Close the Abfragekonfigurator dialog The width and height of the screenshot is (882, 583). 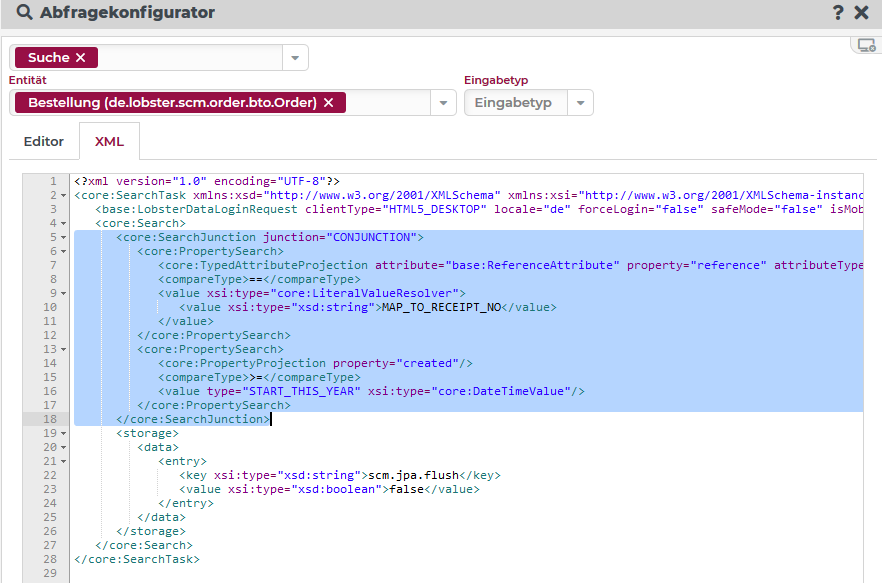click(861, 13)
